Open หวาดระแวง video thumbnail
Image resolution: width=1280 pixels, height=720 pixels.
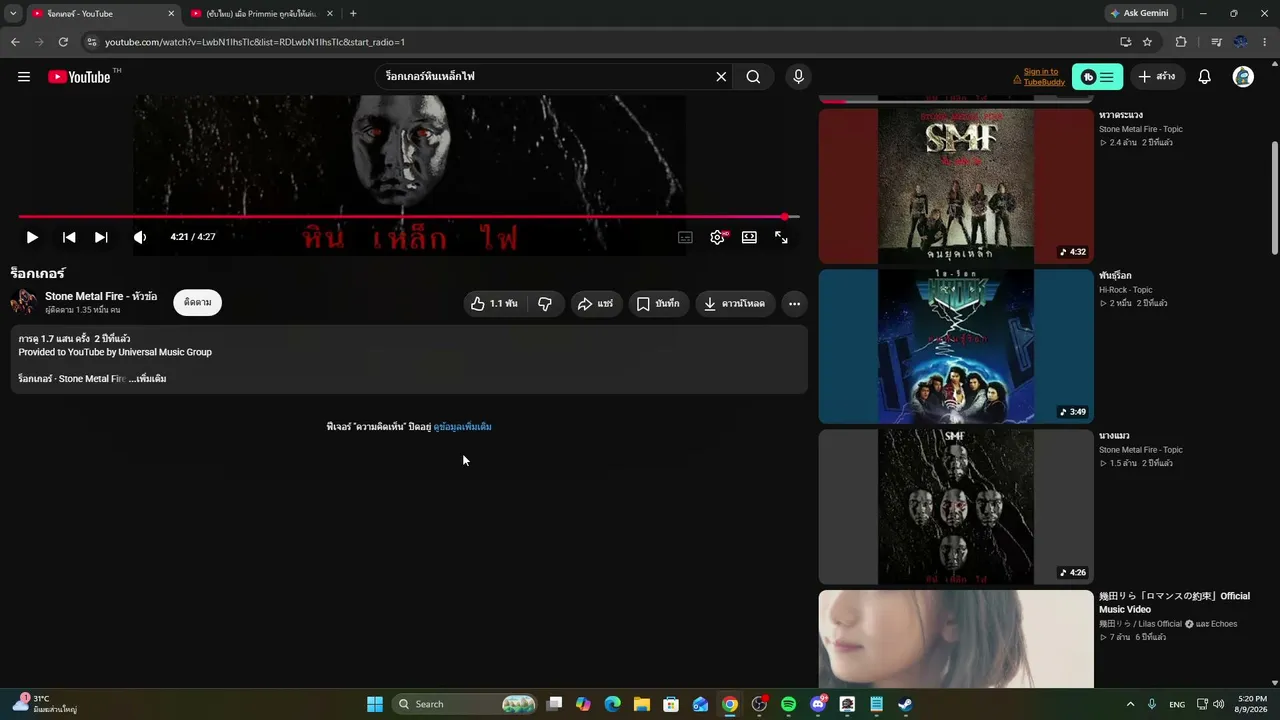pyautogui.click(x=956, y=186)
